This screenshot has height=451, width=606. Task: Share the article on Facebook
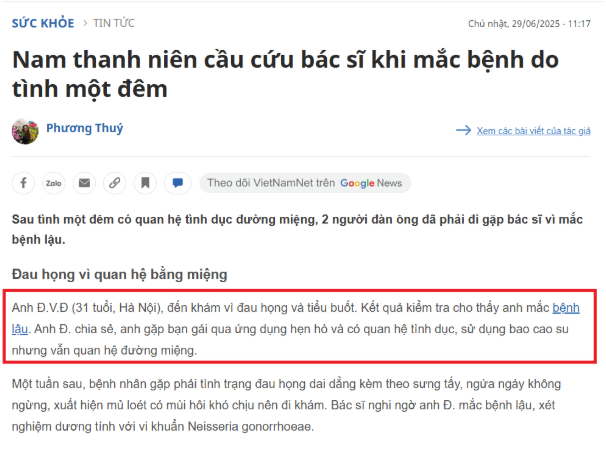(x=23, y=183)
